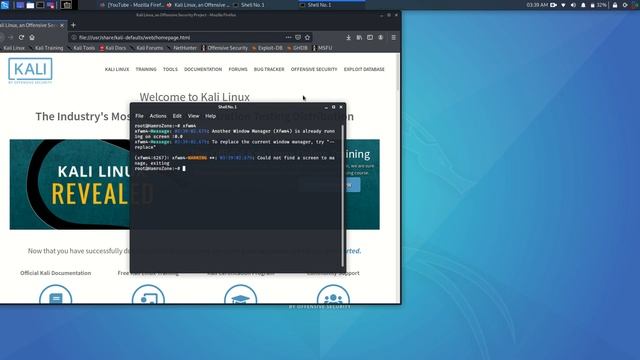Viewport: 640px width, 360px height.
Task: Open the terminal Edit menu
Action: coord(177,116)
